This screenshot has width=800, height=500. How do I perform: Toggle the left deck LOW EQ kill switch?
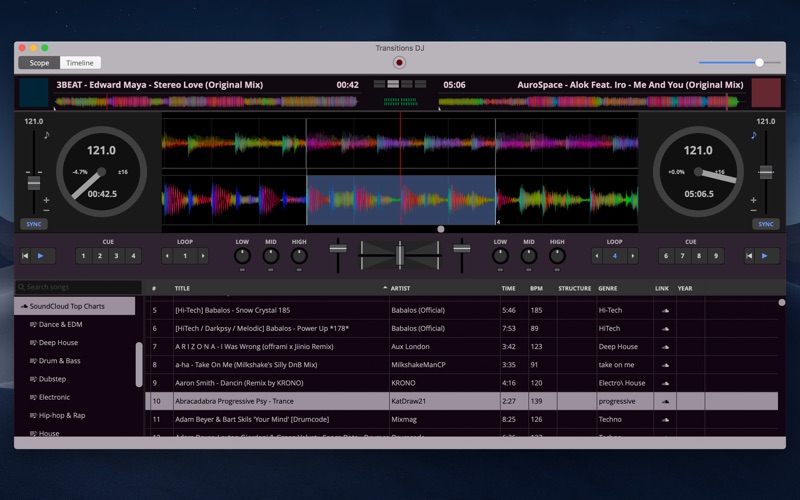(242, 270)
